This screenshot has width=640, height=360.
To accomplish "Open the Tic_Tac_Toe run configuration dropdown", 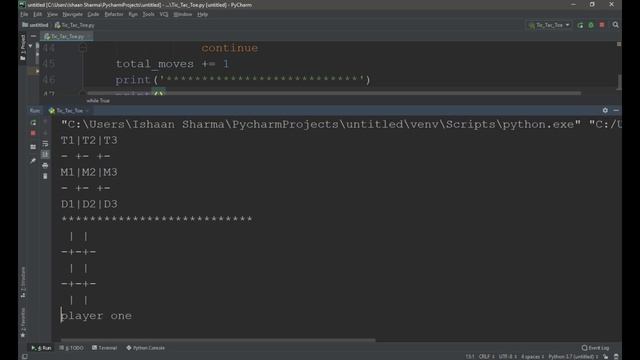I will point(549,25).
